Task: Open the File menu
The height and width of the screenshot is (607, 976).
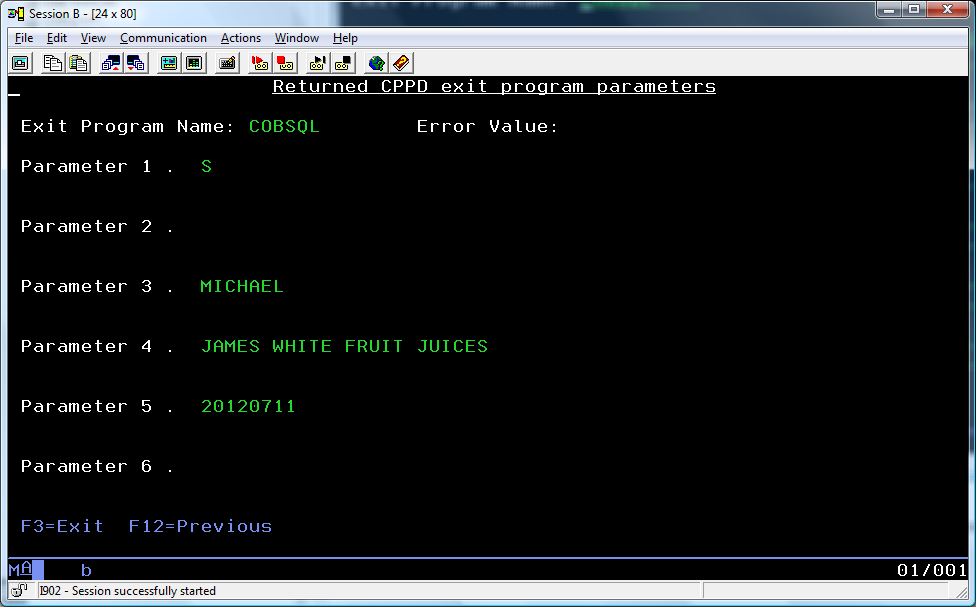Action: pos(24,38)
